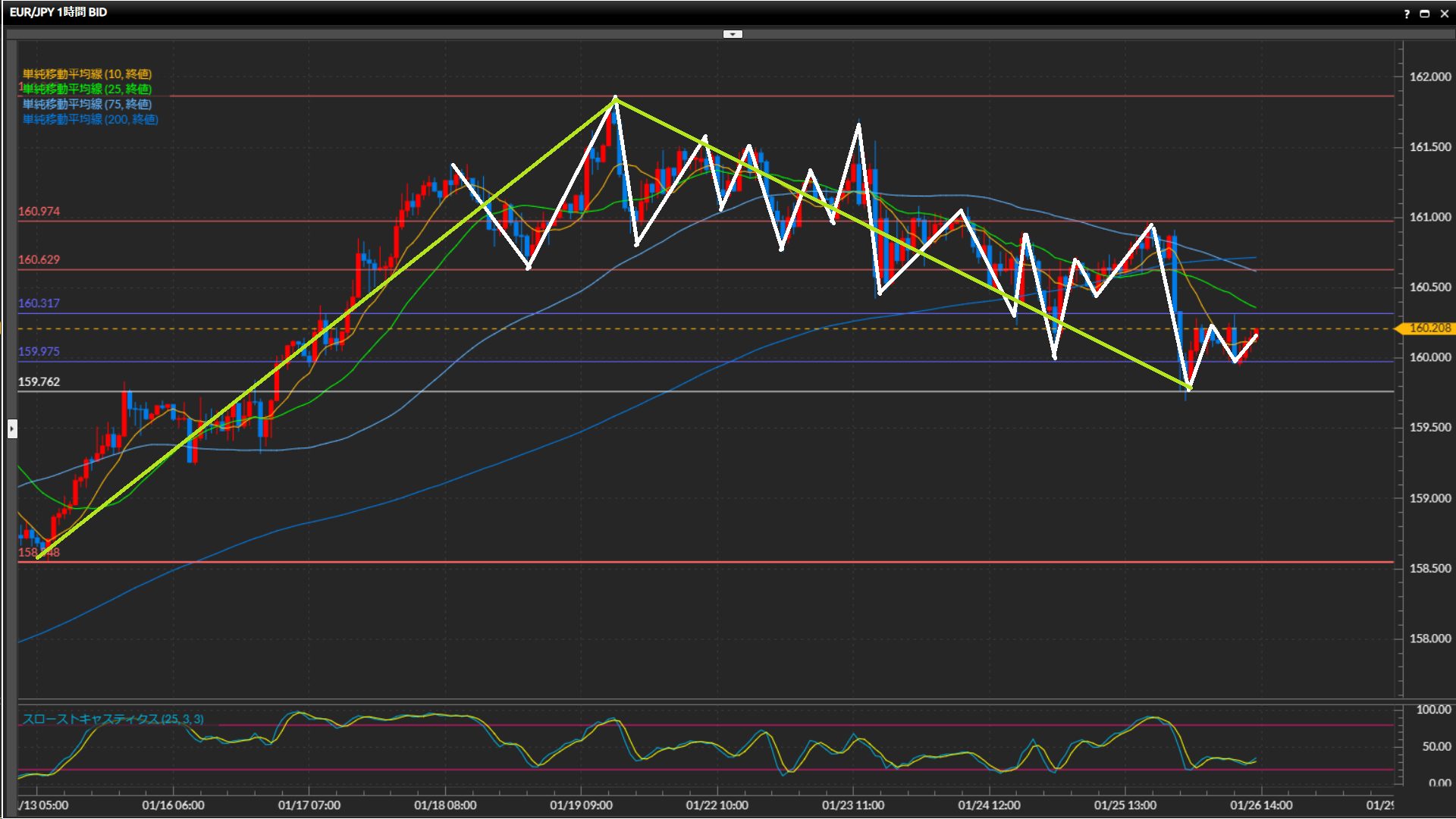The height and width of the screenshot is (819, 1456).
Task: Click the 01/24 12:00 time axis label
Action: point(989,805)
